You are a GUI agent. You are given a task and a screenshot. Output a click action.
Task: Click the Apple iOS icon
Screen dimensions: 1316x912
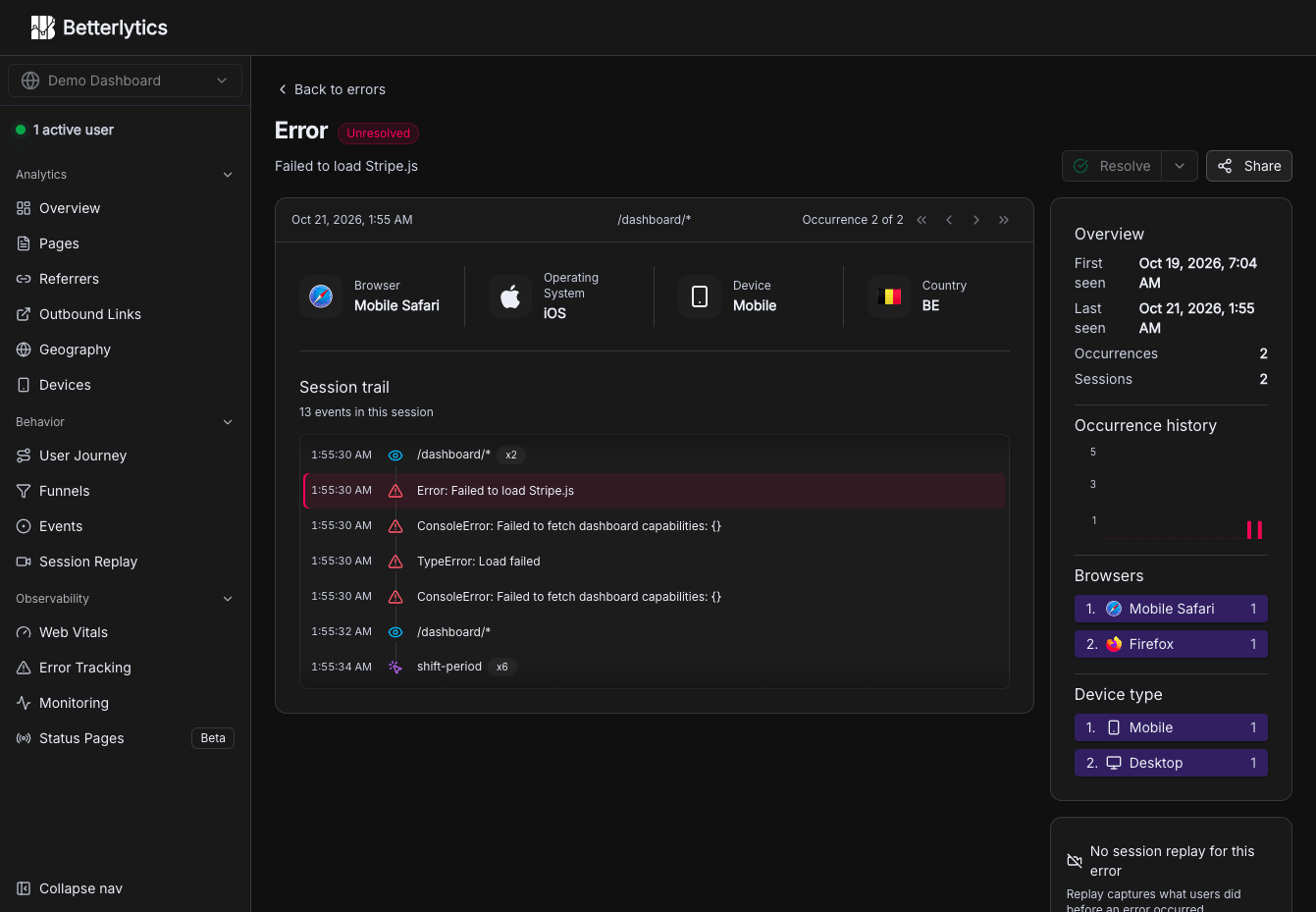tap(510, 296)
